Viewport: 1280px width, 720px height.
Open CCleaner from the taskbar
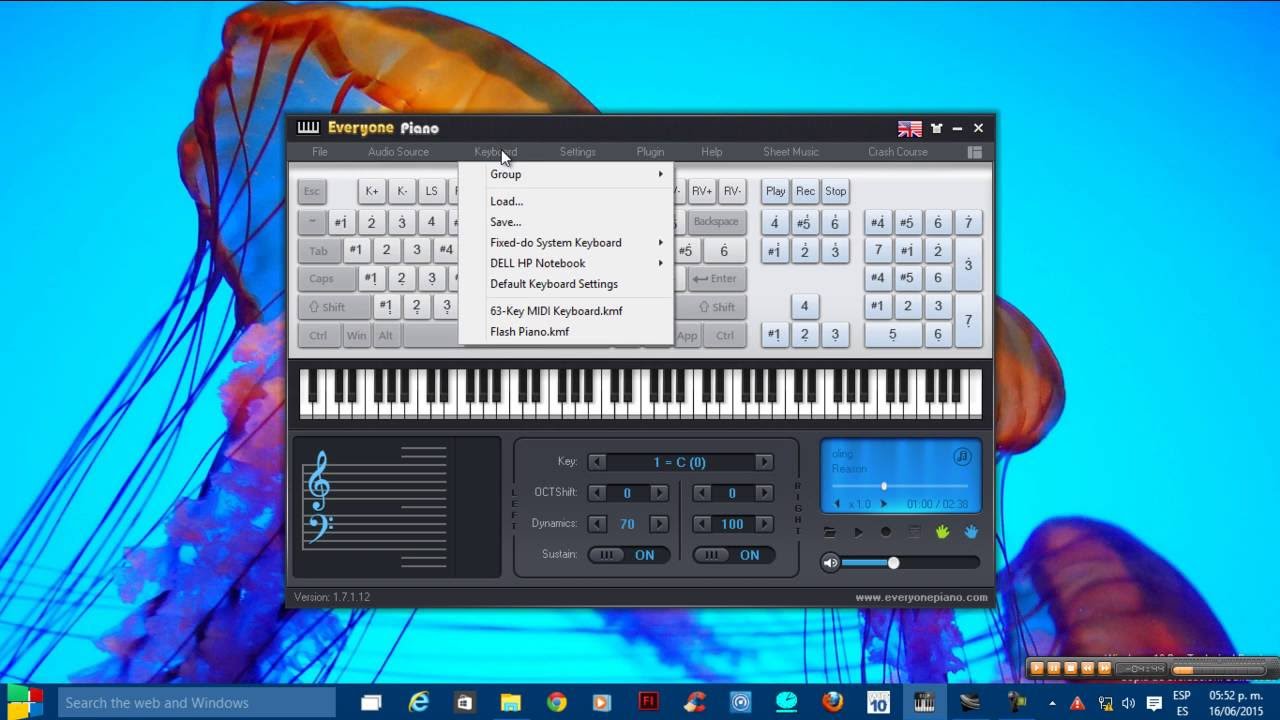pyautogui.click(x=694, y=702)
